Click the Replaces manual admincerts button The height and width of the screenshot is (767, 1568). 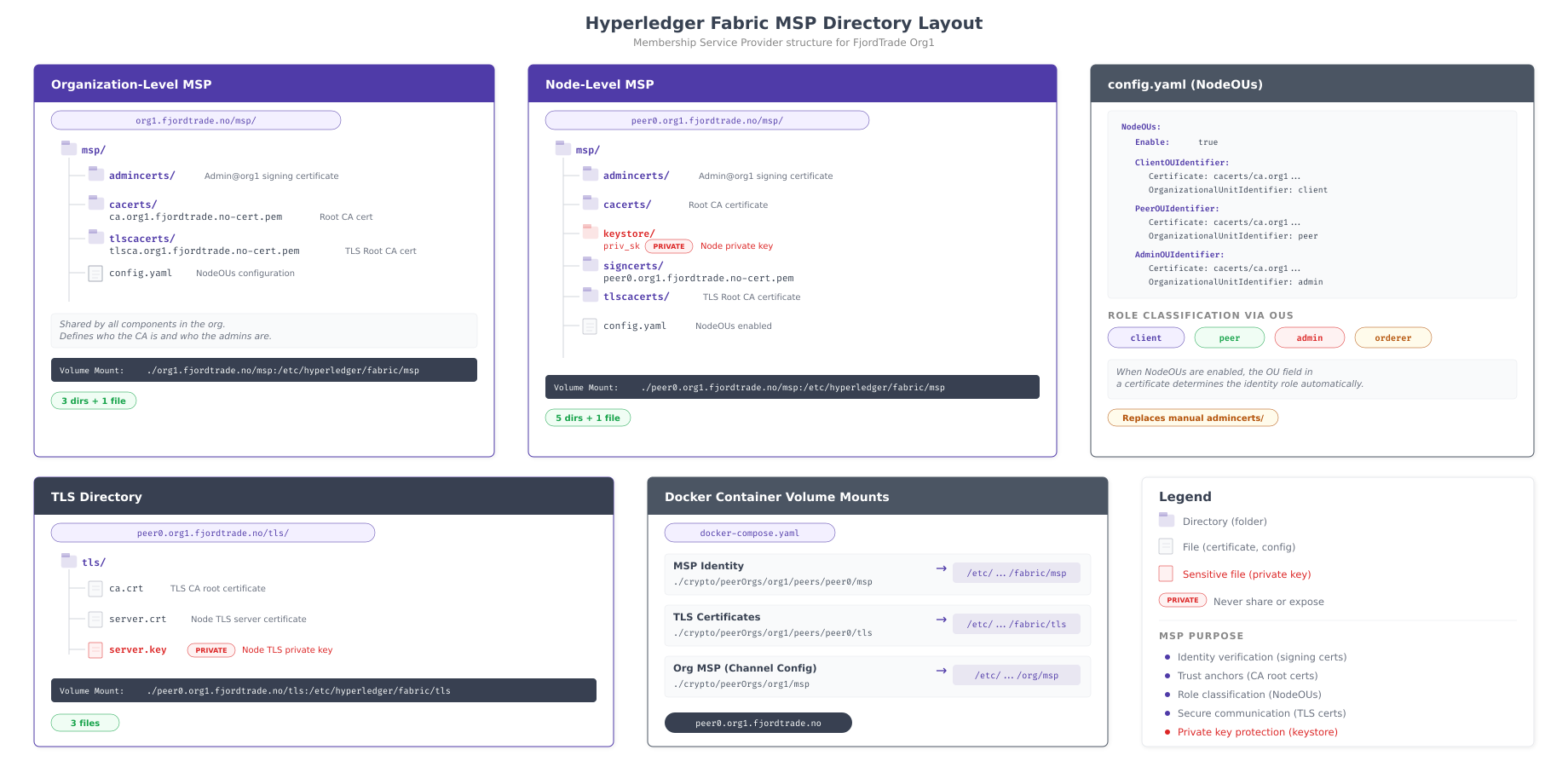point(1192,418)
